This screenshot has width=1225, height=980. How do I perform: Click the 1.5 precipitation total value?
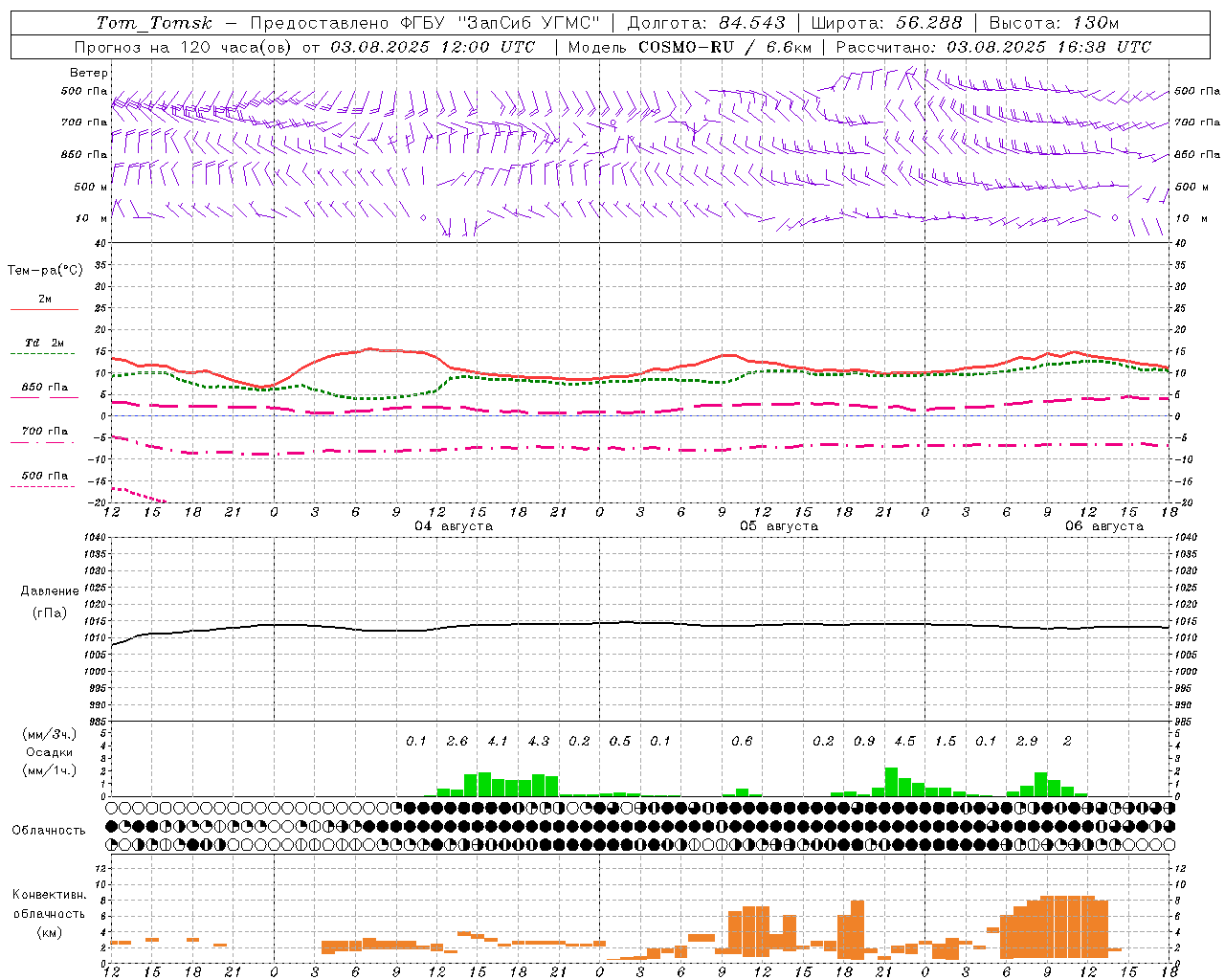[x=946, y=742]
